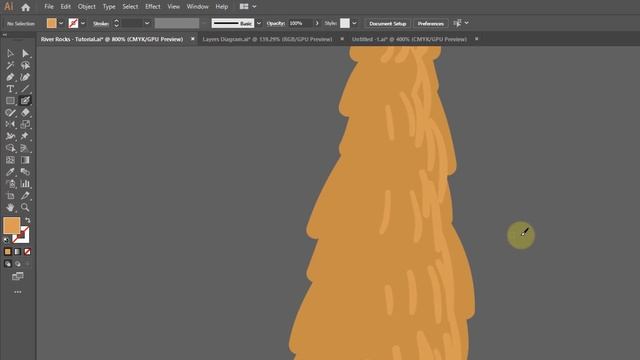Select the Eraser tool
The image size is (640, 360).
pyautogui.click(x=25, y=113)
